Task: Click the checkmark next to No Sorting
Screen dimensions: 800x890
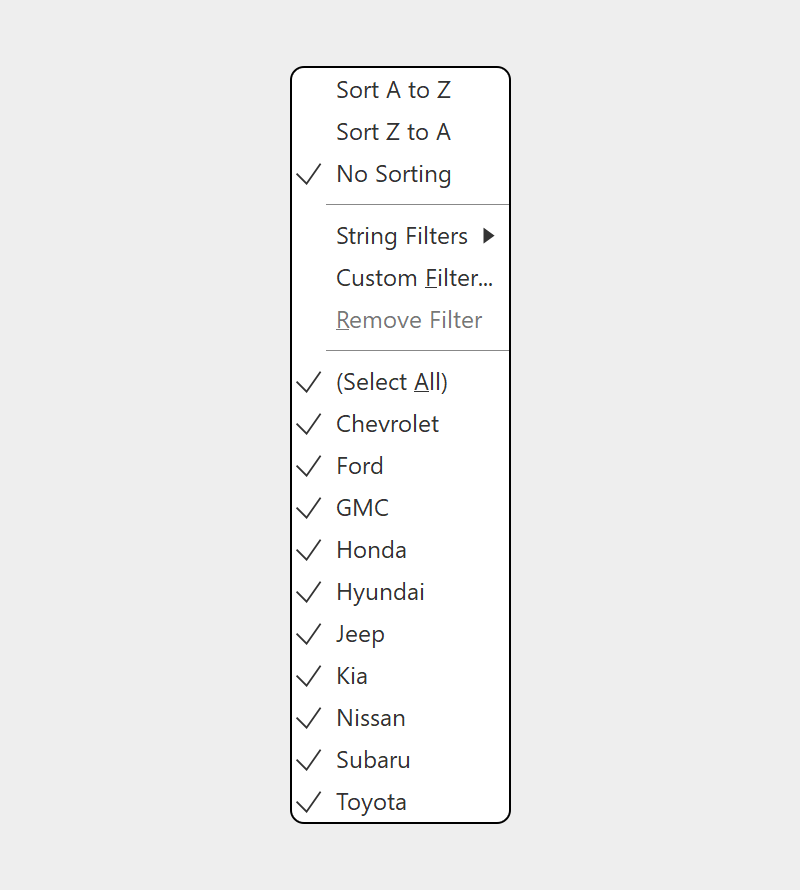Action: coord(309,174)
